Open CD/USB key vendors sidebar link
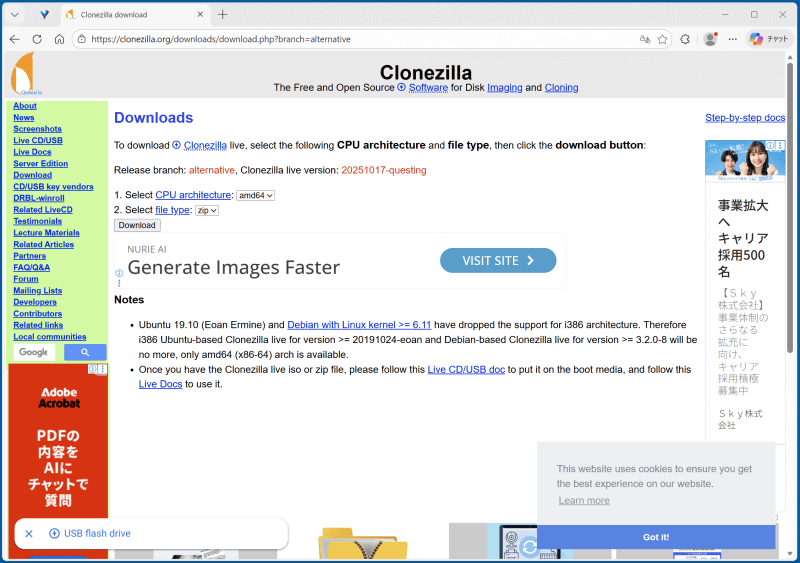This screenshot has height=563, width=800. click(53, 187)
